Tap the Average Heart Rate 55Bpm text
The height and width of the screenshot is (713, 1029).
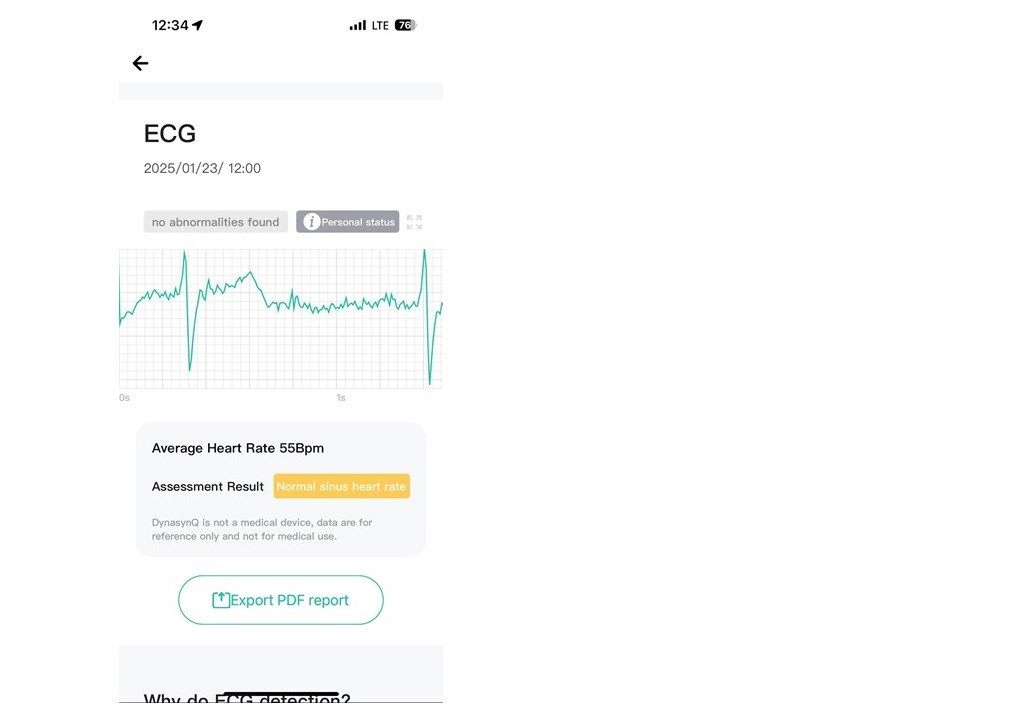tap(238, 448)
